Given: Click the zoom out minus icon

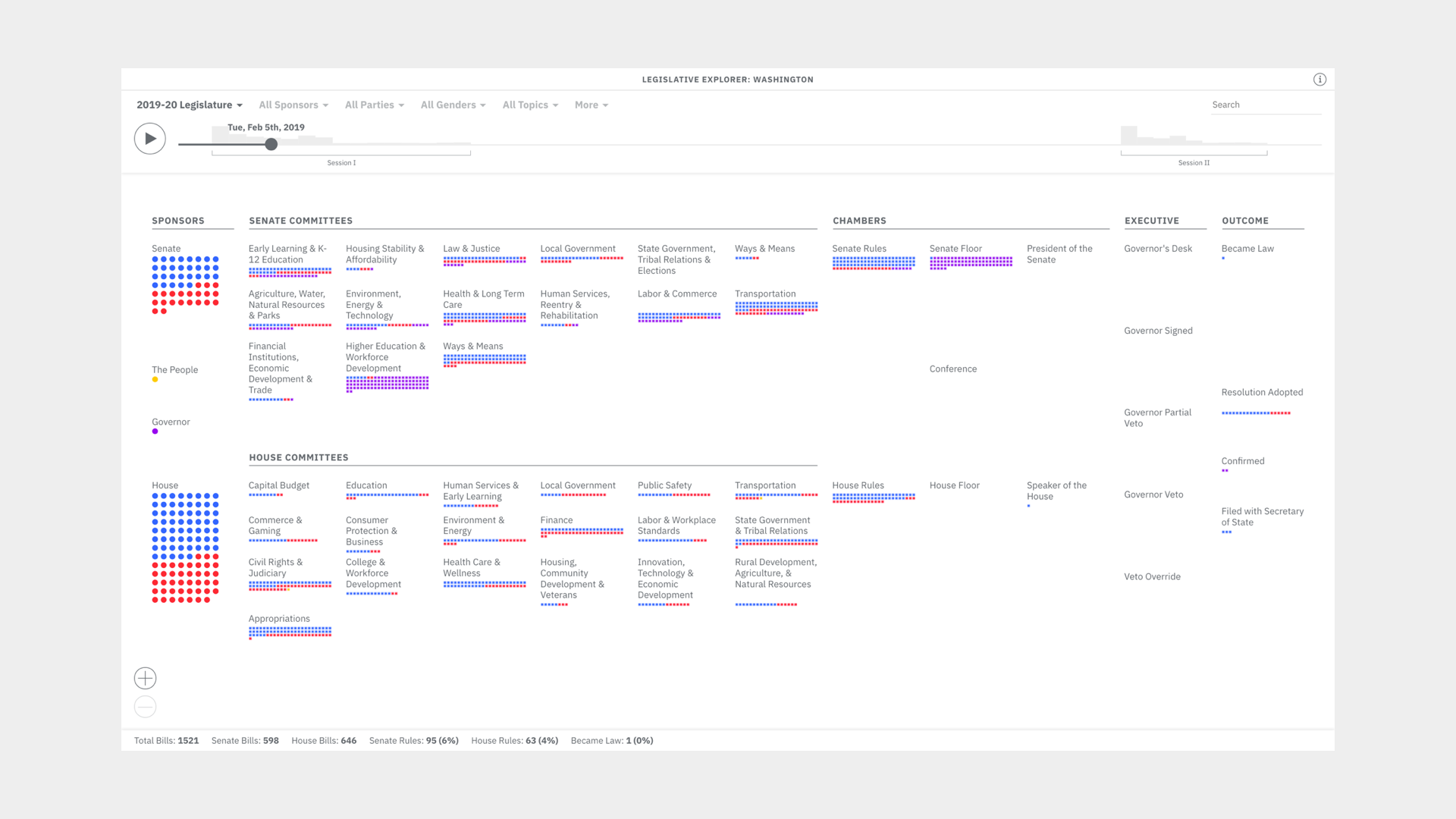Looking at the screenshot, I should point(145,707).
